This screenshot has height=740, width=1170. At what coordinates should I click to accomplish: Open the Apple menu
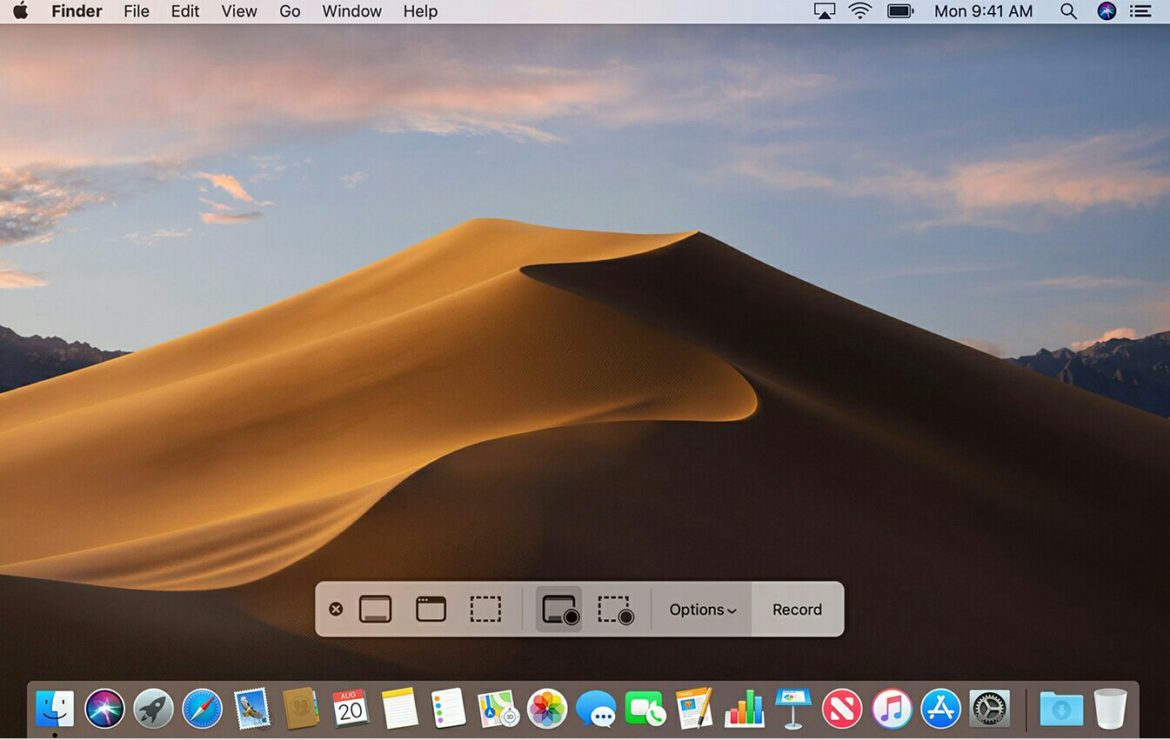click(21, 11)
